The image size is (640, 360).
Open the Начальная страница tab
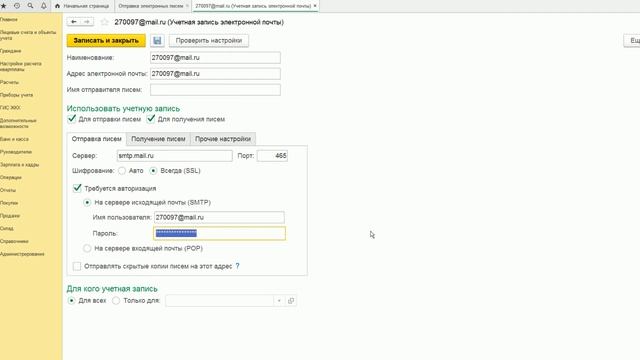(82, 6)
